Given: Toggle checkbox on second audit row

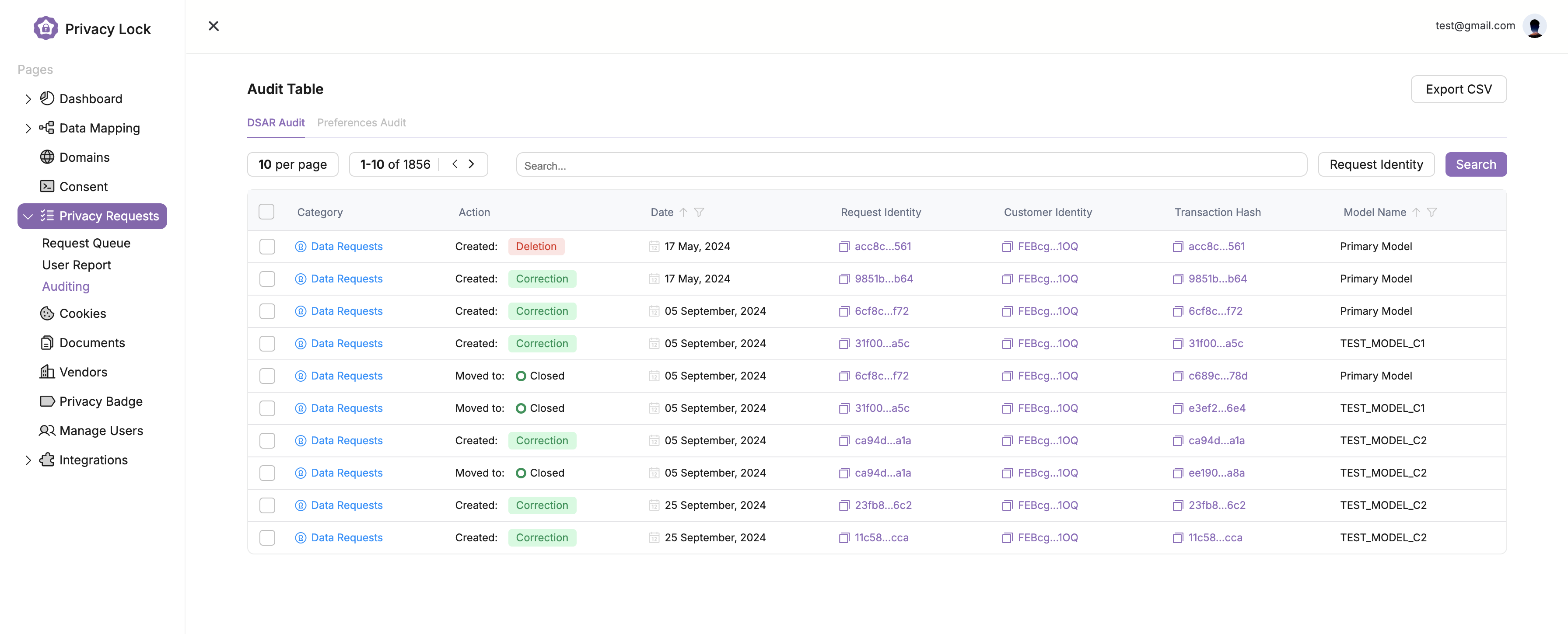Looking at the screenshot, I should click(266, 278).
